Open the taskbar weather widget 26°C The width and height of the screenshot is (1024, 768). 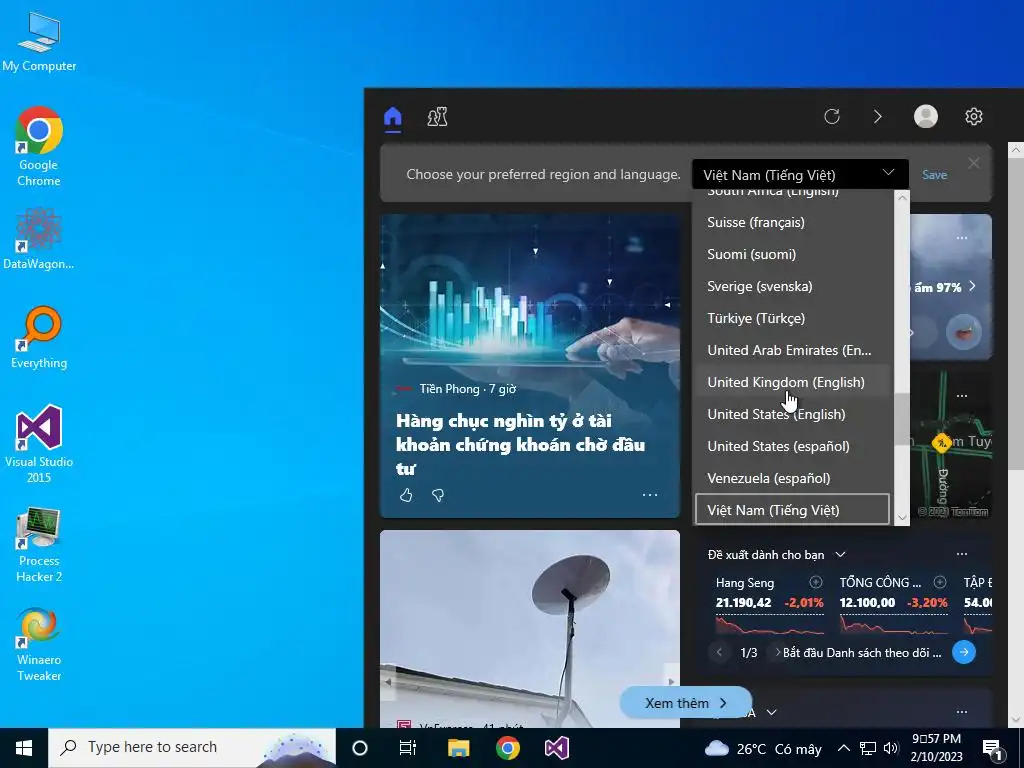763,748
